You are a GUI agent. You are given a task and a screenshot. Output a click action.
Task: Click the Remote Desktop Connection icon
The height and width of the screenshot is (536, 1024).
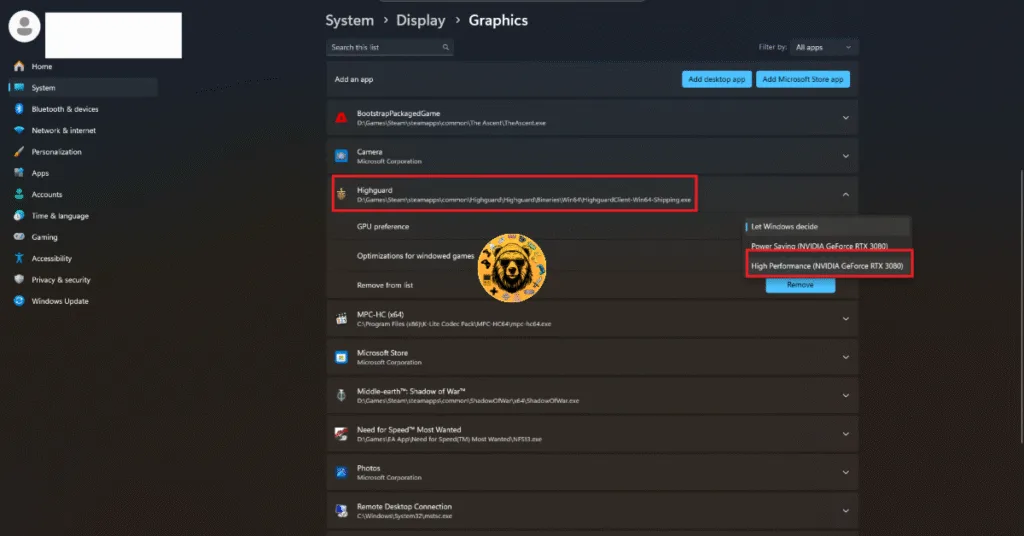point(341,511)
